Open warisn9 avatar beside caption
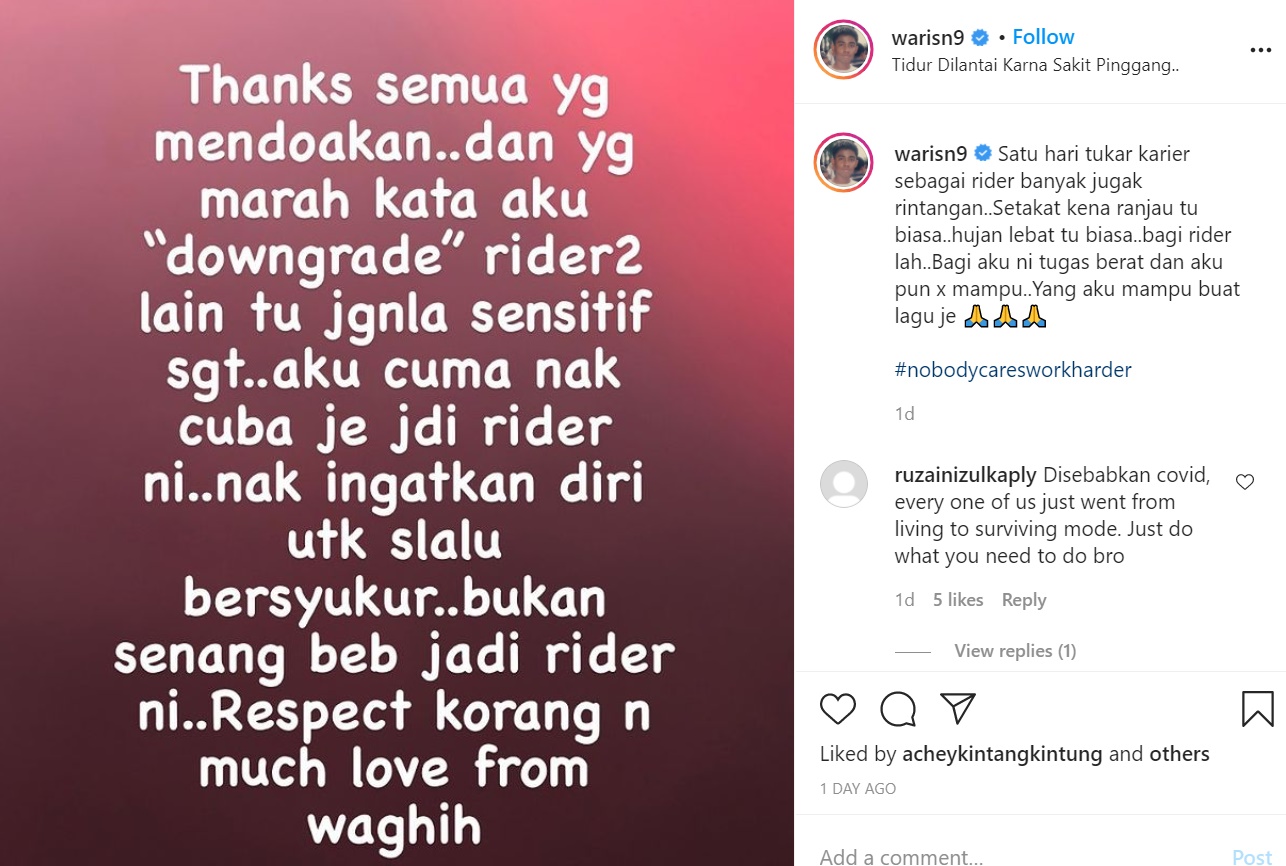 tap(844, 163)
